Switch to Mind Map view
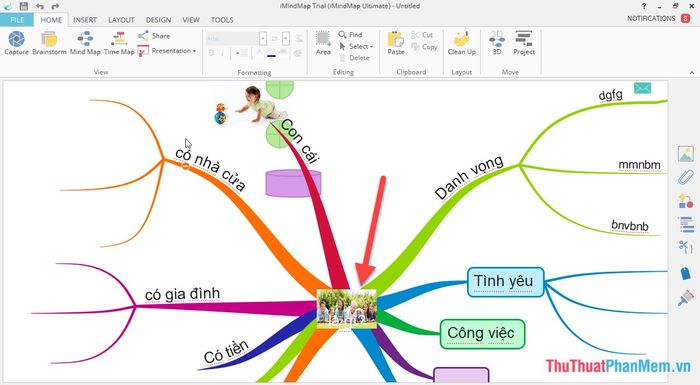 pyautogui.click(x=85, y=43)
